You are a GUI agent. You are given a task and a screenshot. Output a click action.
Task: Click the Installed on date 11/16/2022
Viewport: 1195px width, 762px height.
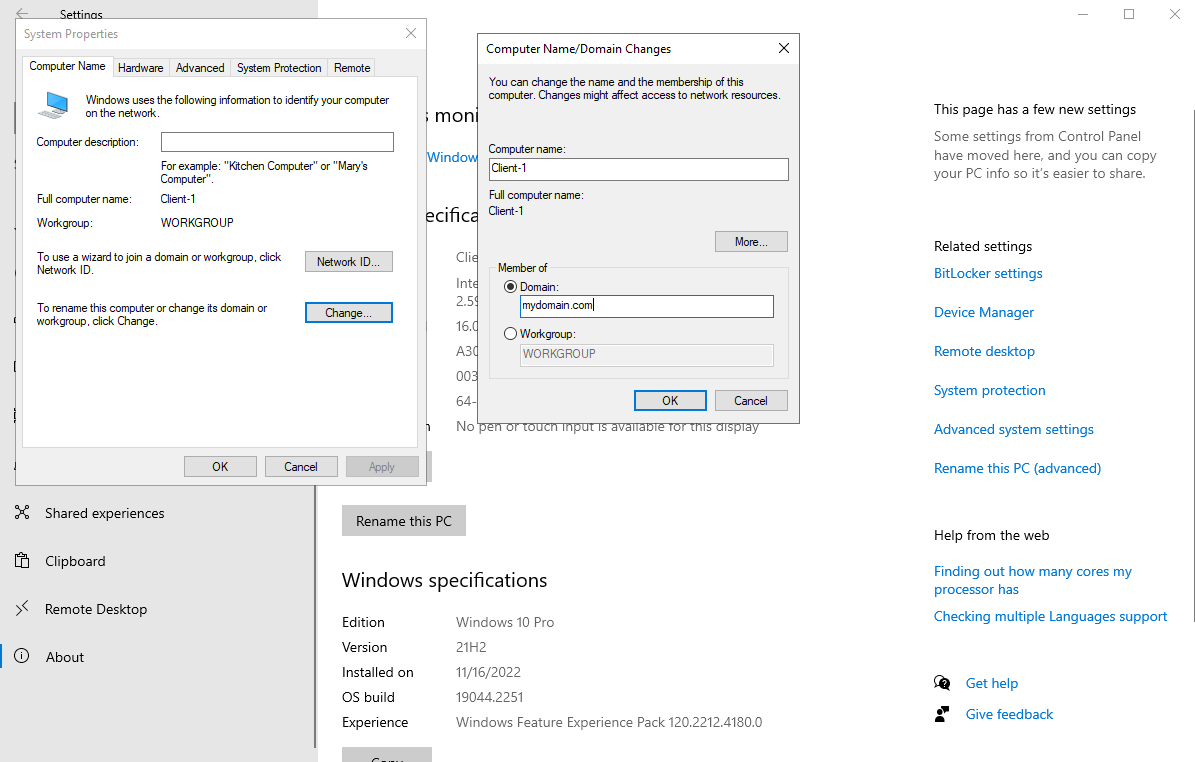coord(489,672)
